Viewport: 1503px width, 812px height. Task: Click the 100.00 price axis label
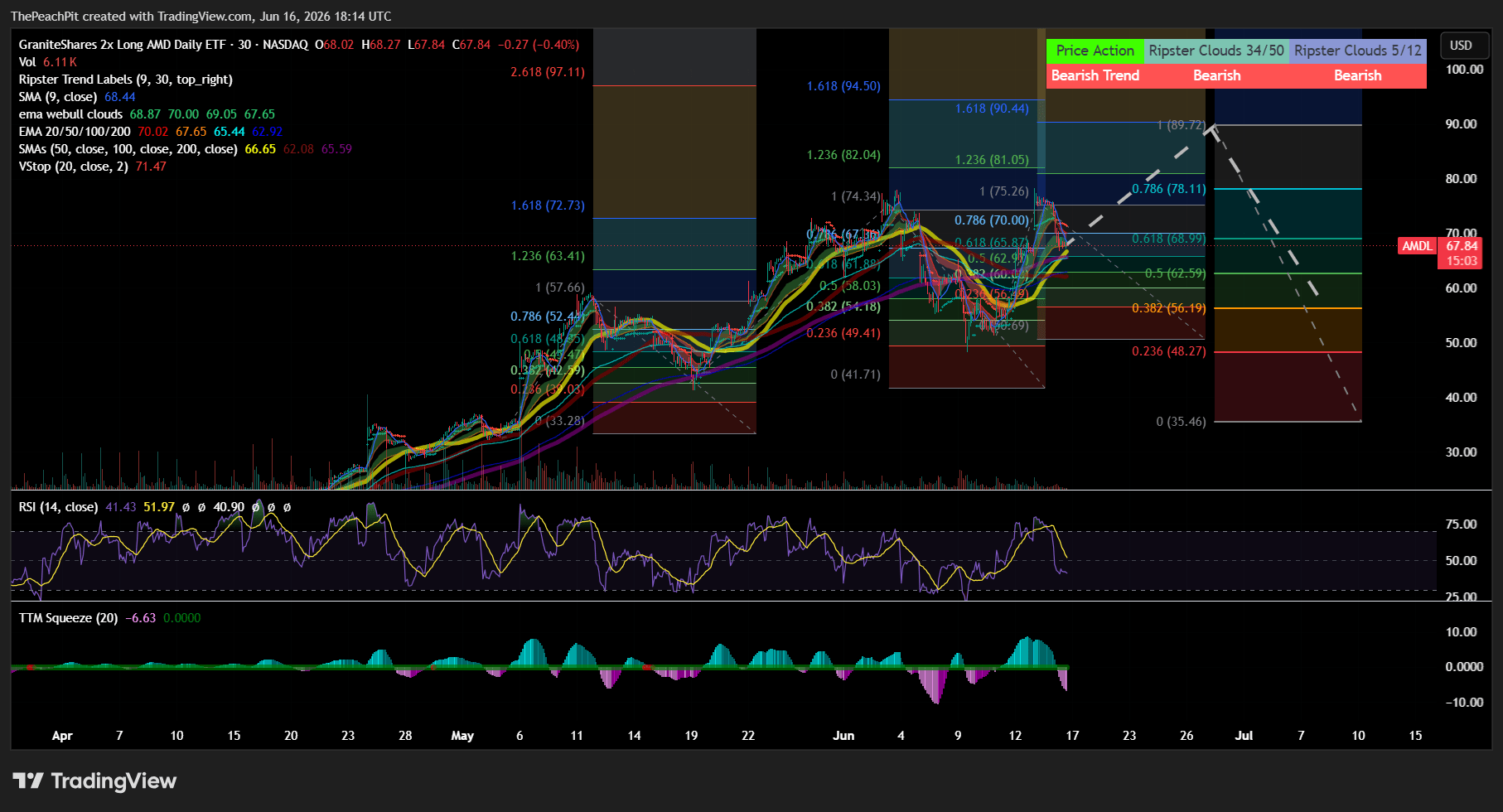coord(1464,70)
